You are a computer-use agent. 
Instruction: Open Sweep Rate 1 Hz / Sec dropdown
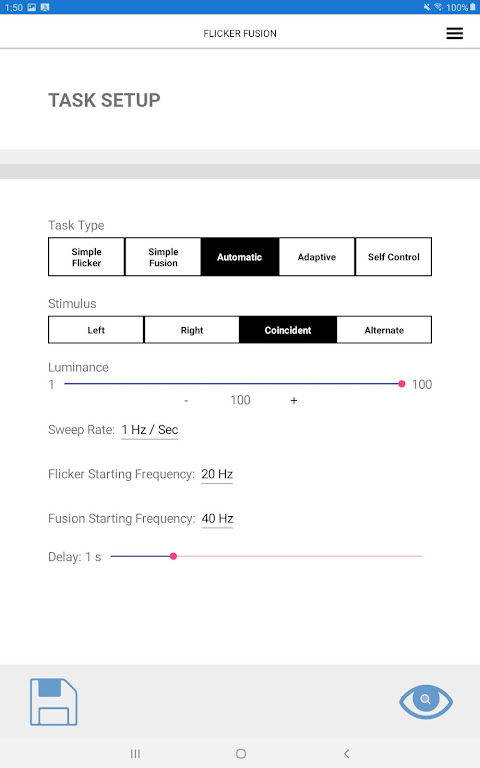click(x=149, y=430)
